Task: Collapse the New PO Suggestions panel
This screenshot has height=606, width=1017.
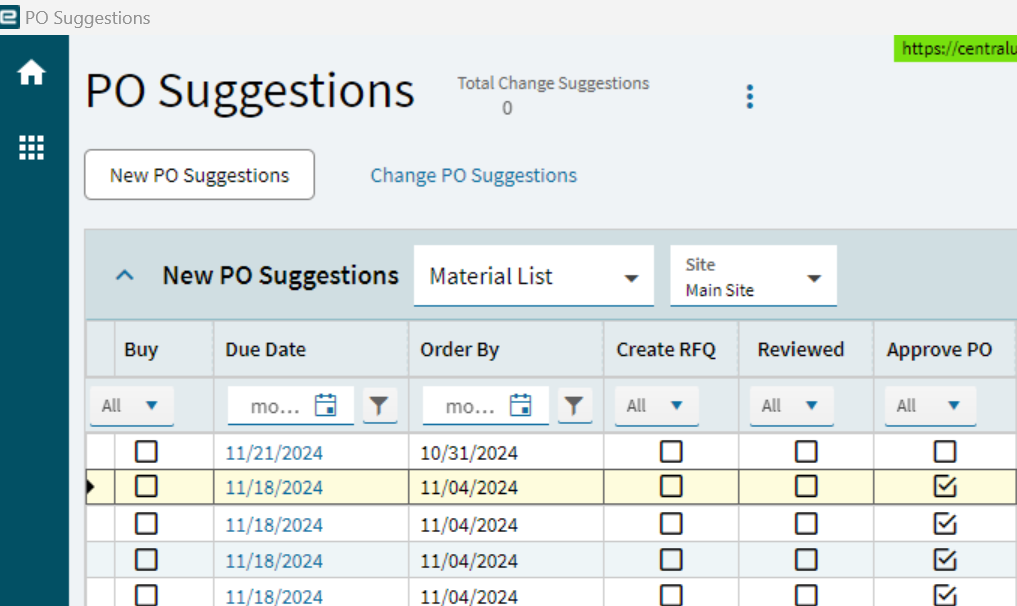Action: (x=125, y=276)
